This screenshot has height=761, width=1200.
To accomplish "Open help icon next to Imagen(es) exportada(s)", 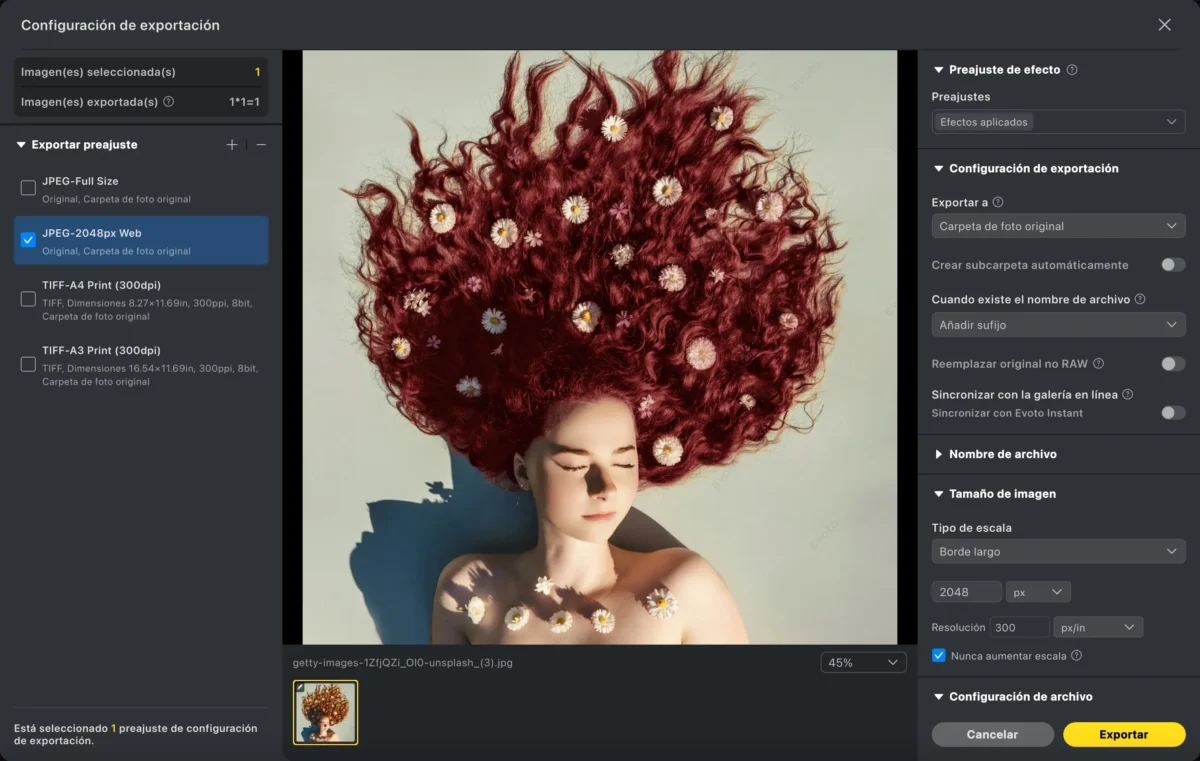I will tap(168, 102).
